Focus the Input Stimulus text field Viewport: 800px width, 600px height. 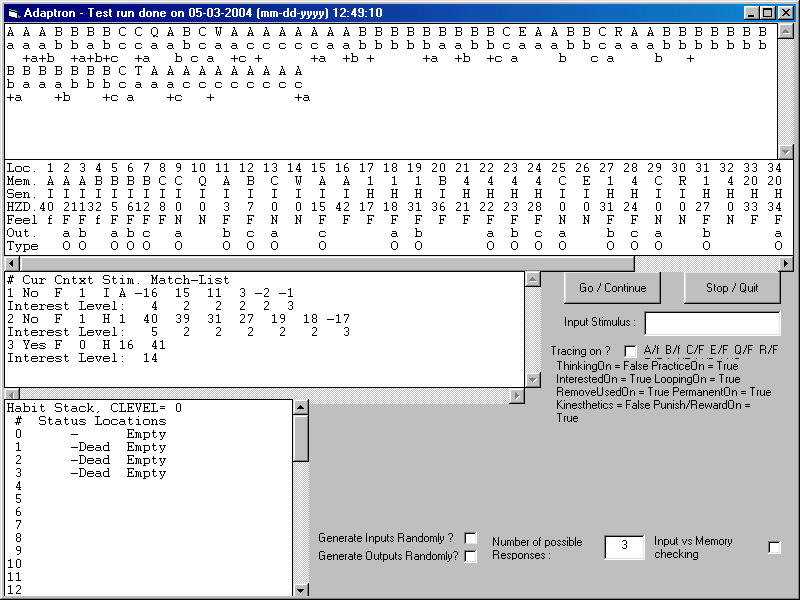coord(712,323)
